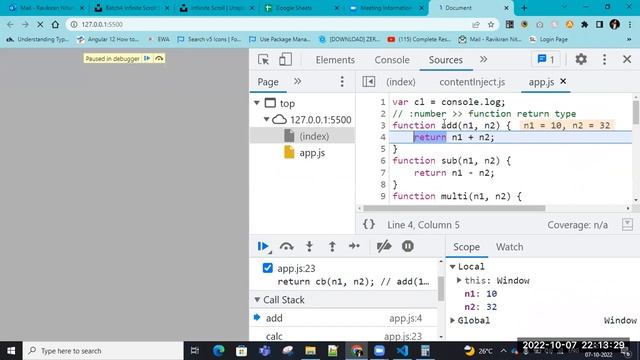The image size is (640, 360).
Task: Step to next statement
Action: (x=354, y=246)
